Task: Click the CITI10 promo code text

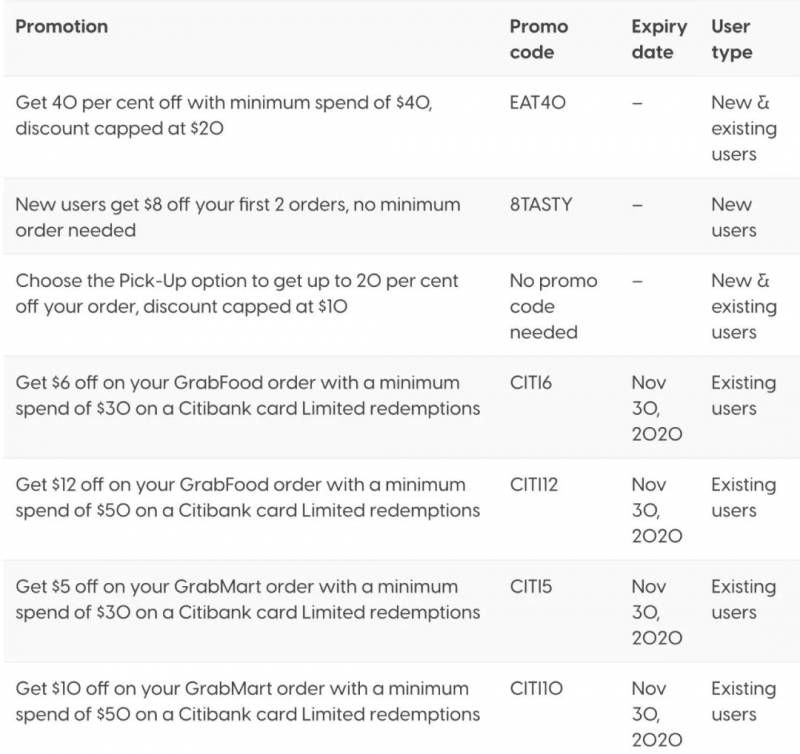Action: tap(536, 688)
